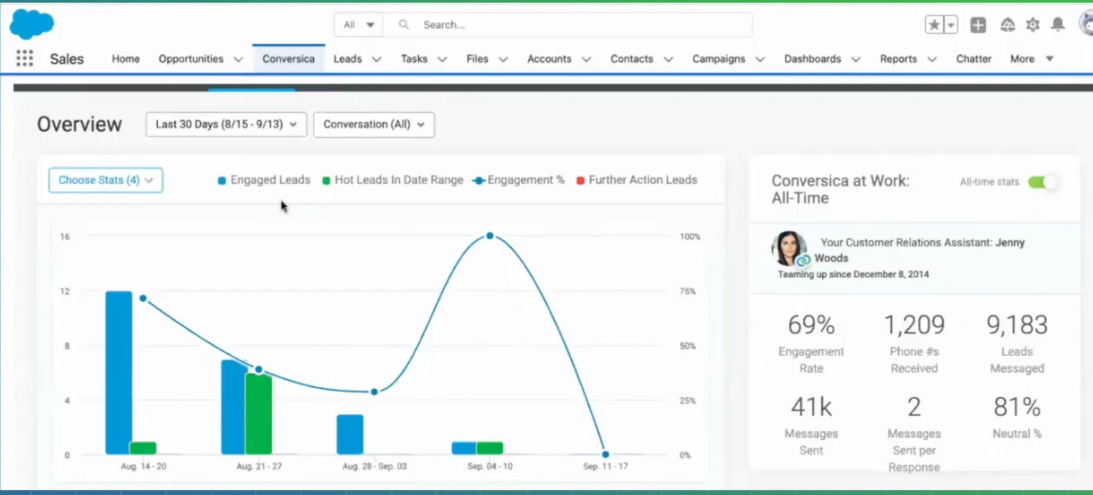Open the notifications bell
The height and width of the screenshot is (495, 1093).
(1058, 25)
